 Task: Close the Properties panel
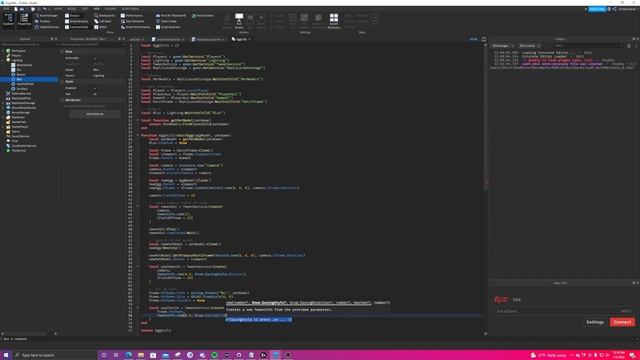click(x=123, y=39)
